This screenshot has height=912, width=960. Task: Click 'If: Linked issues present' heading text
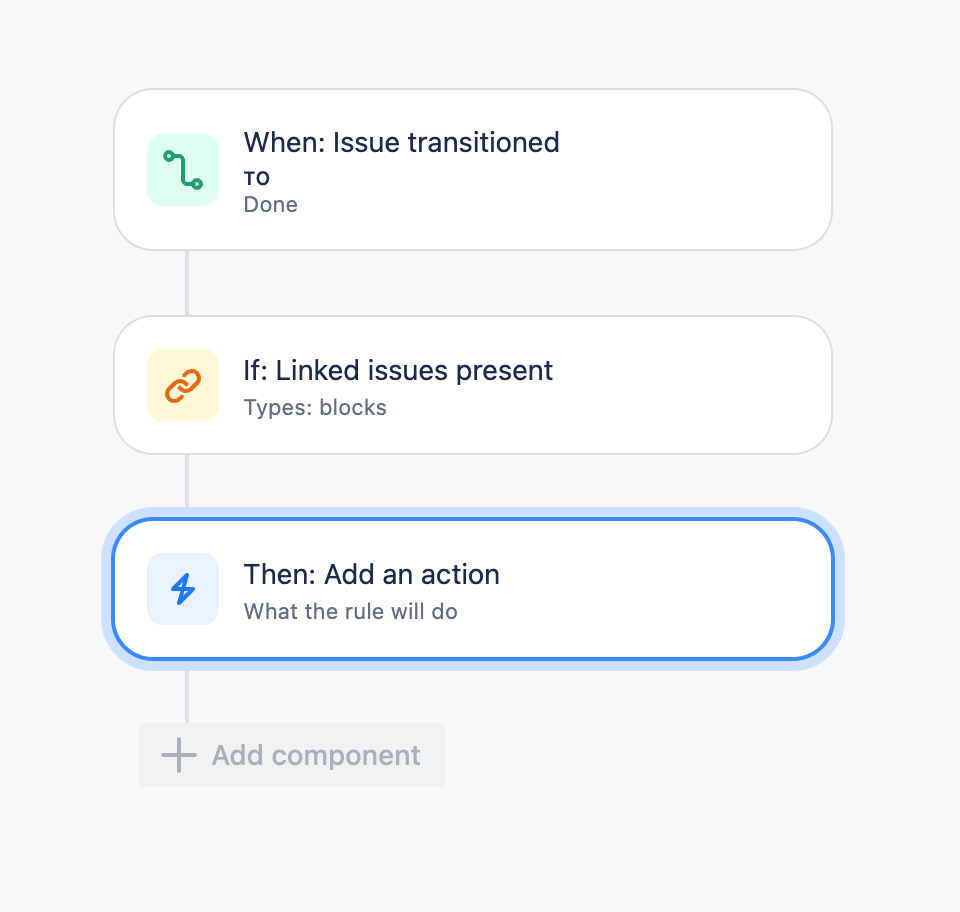398,371
